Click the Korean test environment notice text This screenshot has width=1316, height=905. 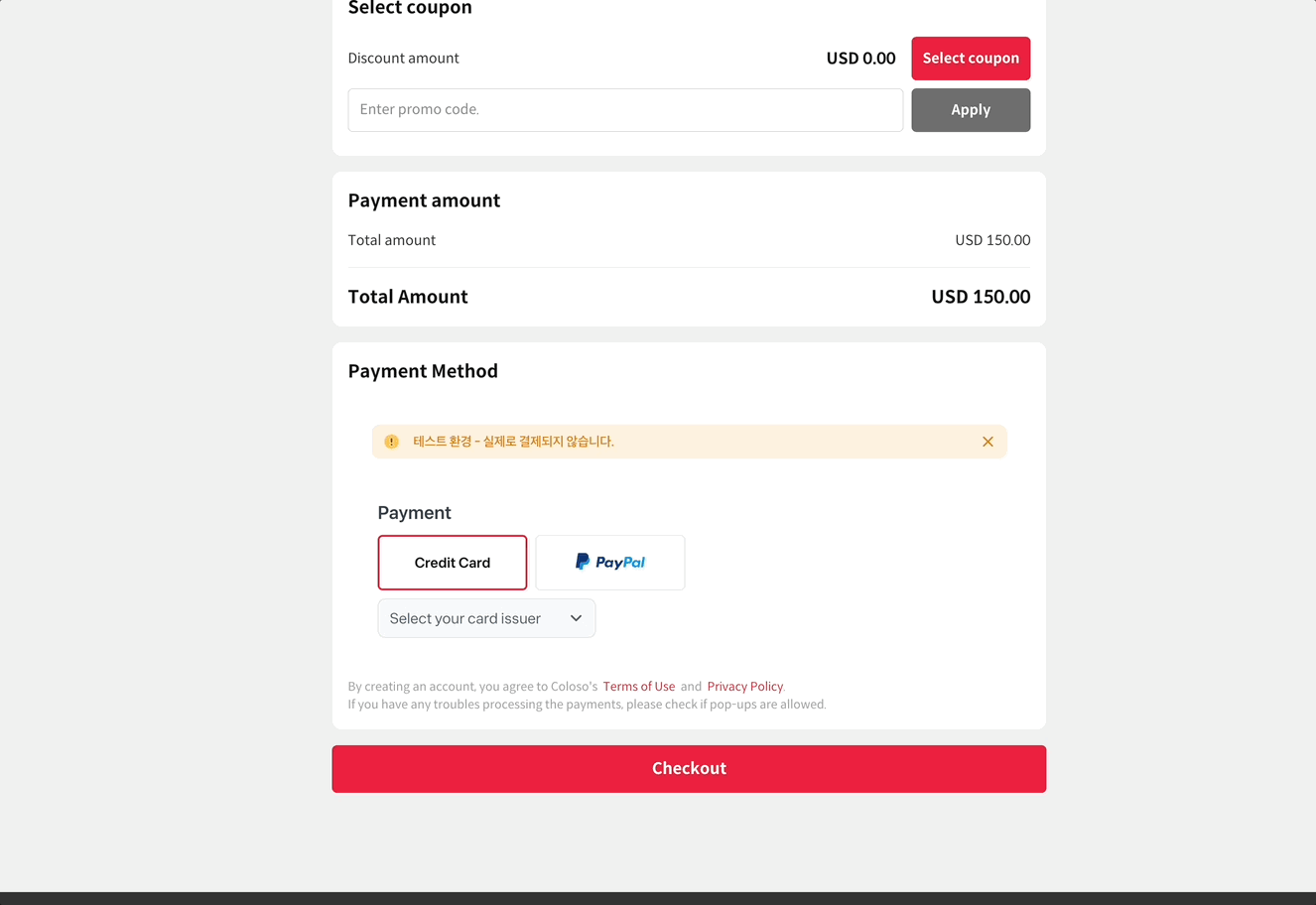click(513, 442)
